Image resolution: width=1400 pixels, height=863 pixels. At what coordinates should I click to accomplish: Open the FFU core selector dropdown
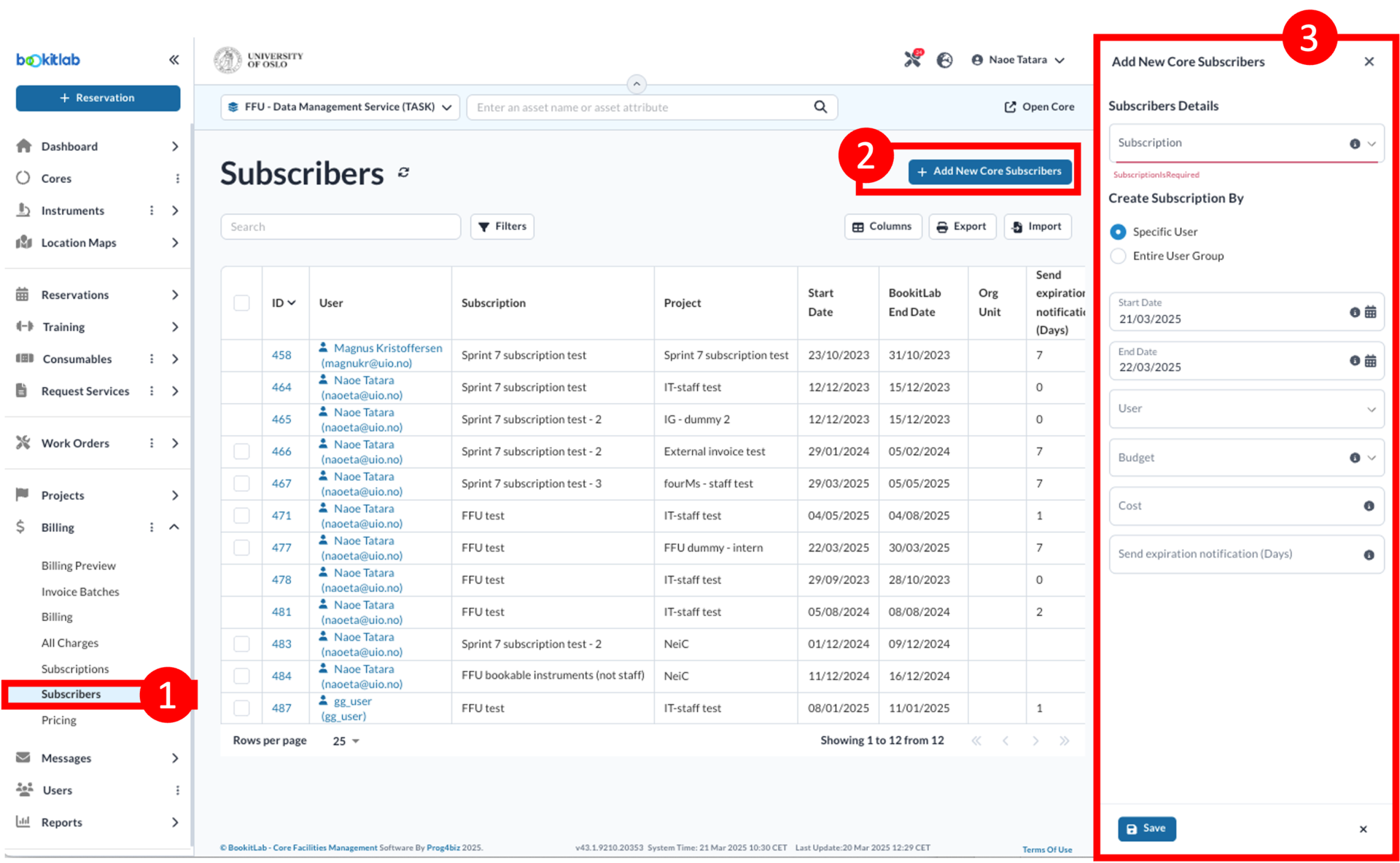(340, 107)
